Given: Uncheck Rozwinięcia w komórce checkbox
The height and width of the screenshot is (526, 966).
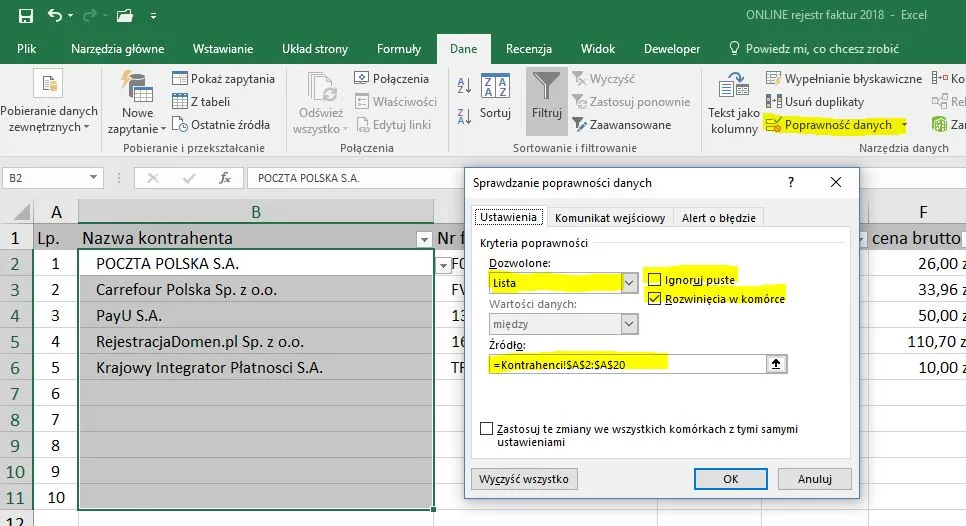Looking at the screenshot, I should [x=655, y=298].
